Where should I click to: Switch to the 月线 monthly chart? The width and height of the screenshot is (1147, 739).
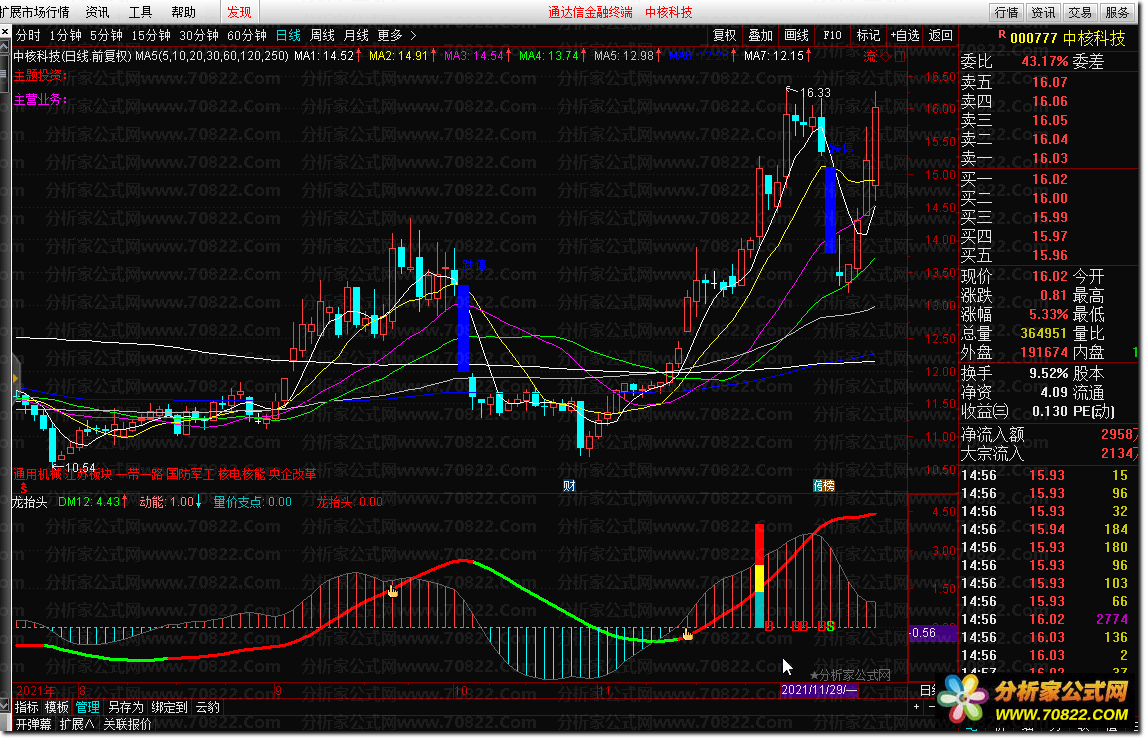(356, 35)
